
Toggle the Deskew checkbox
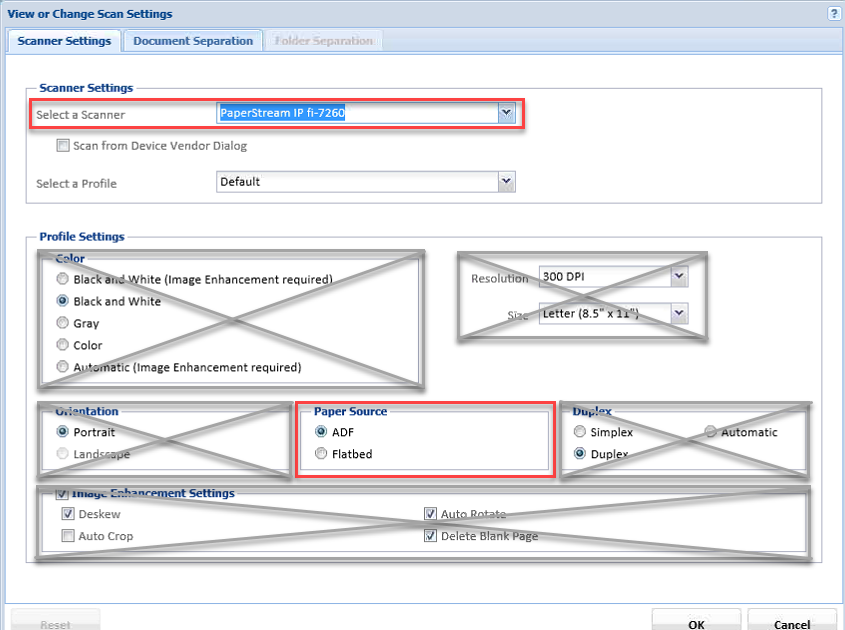[x=68, y=514]
